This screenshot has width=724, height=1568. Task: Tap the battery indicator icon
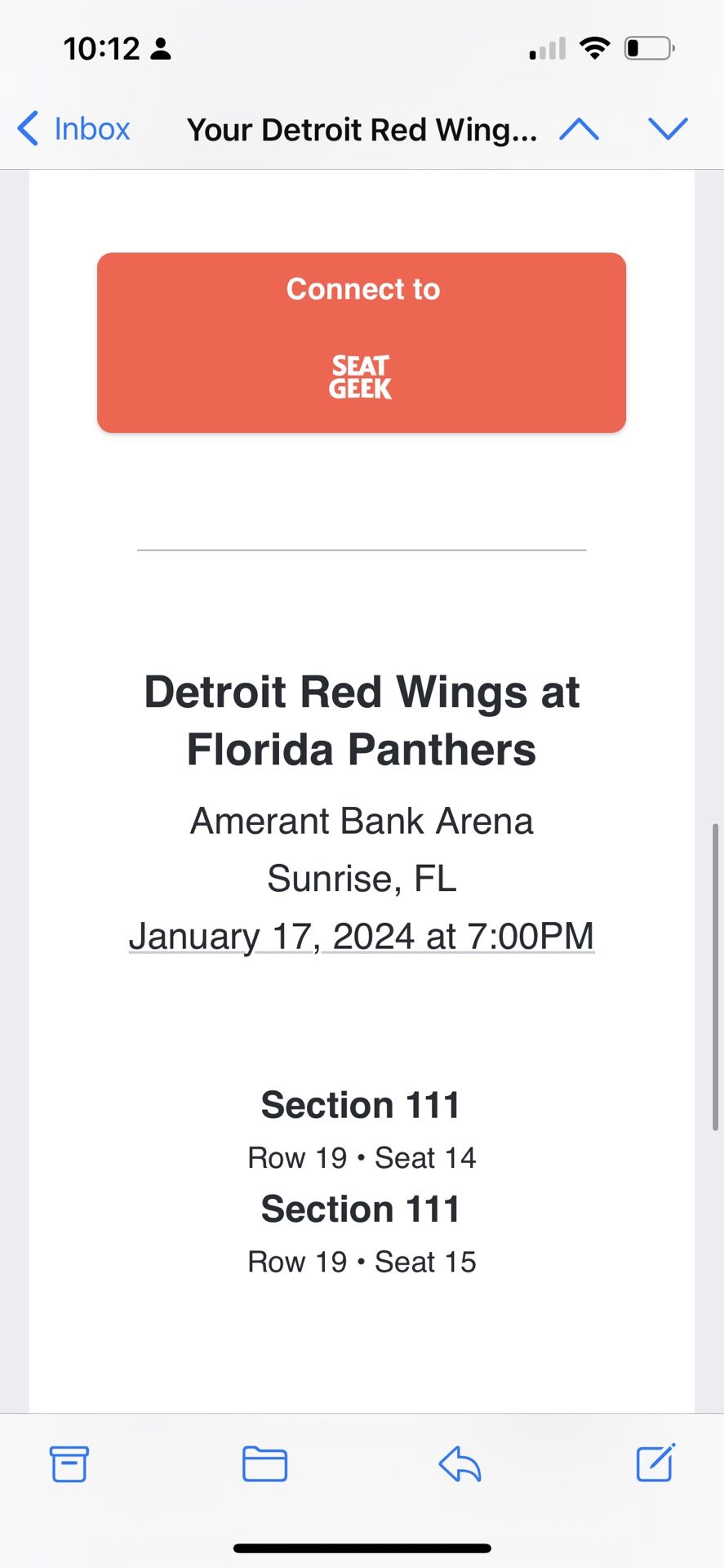(649, 48)
